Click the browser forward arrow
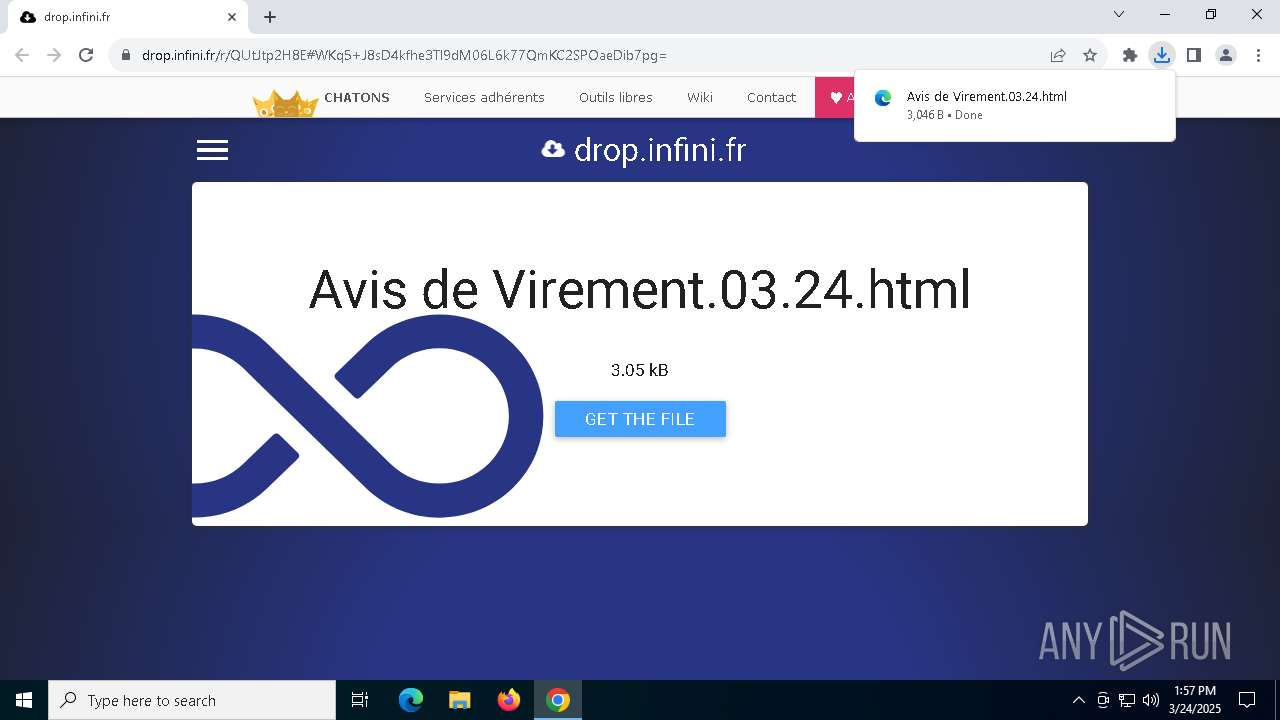Viewport: 1280px width, 720px height. pyautogui.click(x=54, y=55)
